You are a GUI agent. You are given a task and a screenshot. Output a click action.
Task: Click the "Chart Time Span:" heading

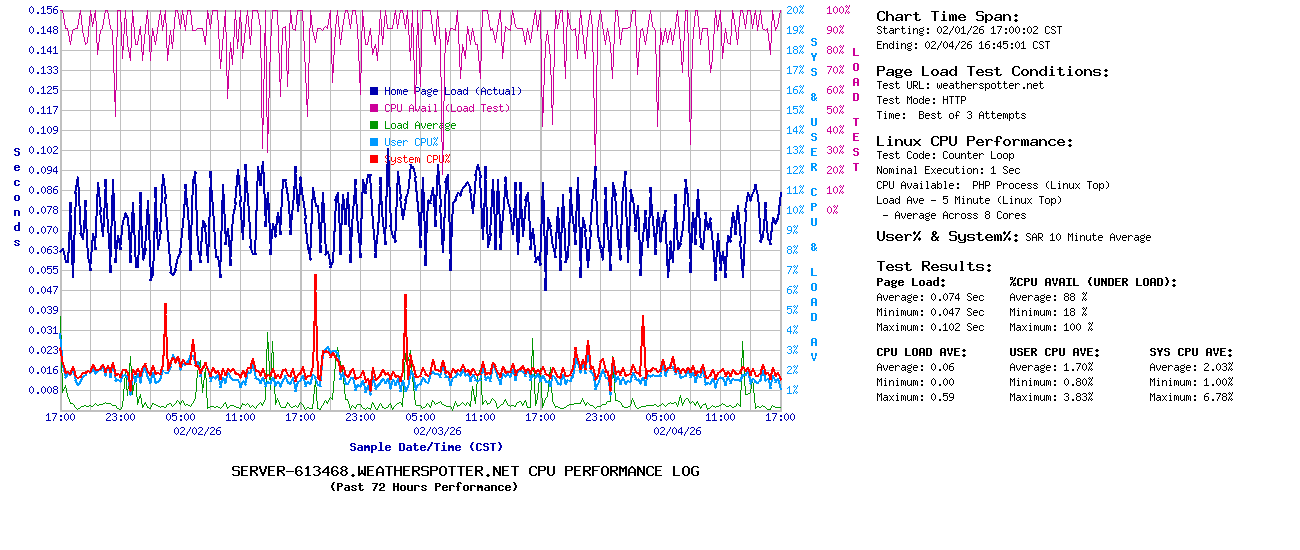click(947, 16)
